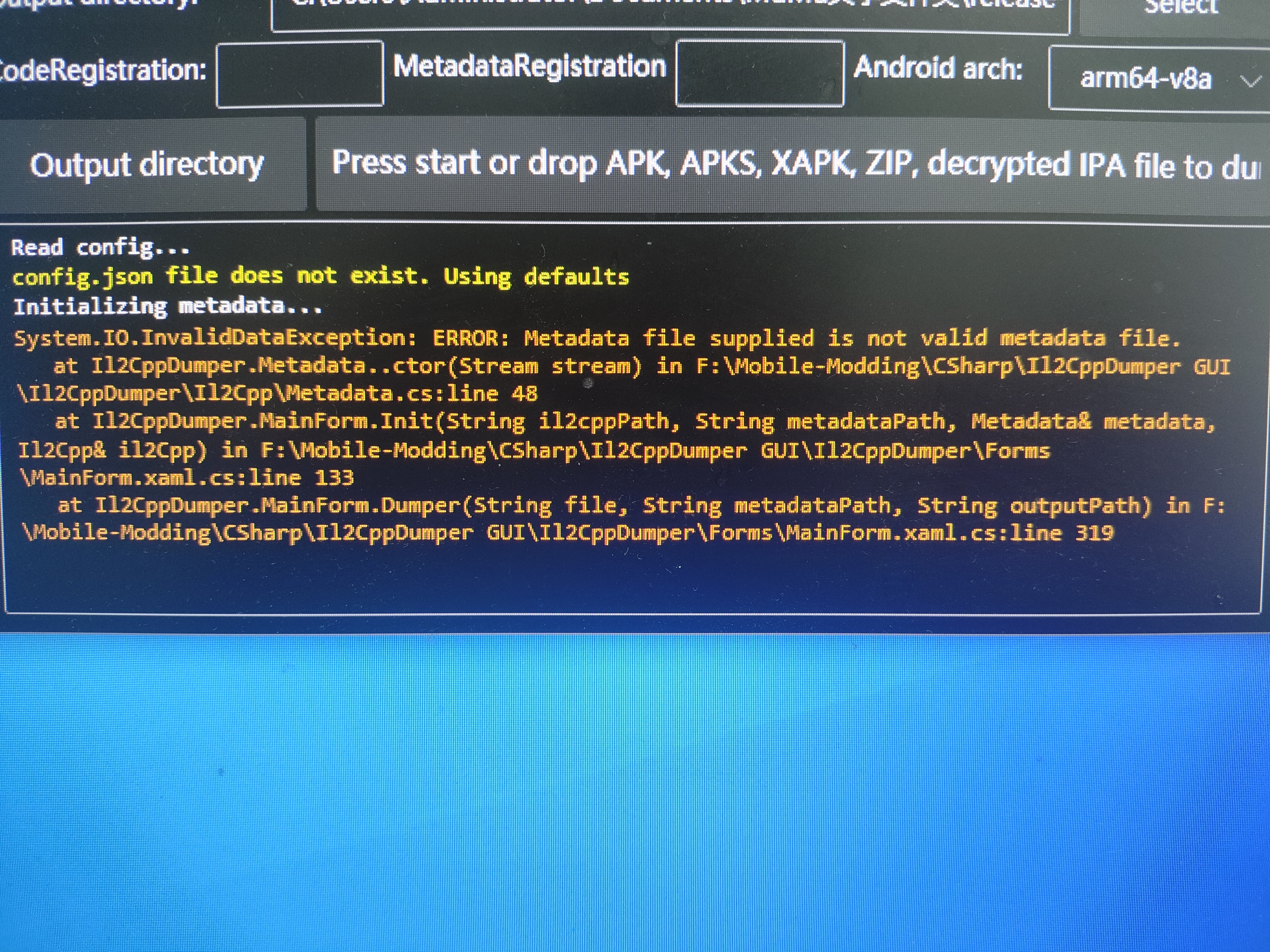1270x952 pixels.
Task: Click the yellow config.json warning line
Action: pyautogui.click(x=320, y=276)
